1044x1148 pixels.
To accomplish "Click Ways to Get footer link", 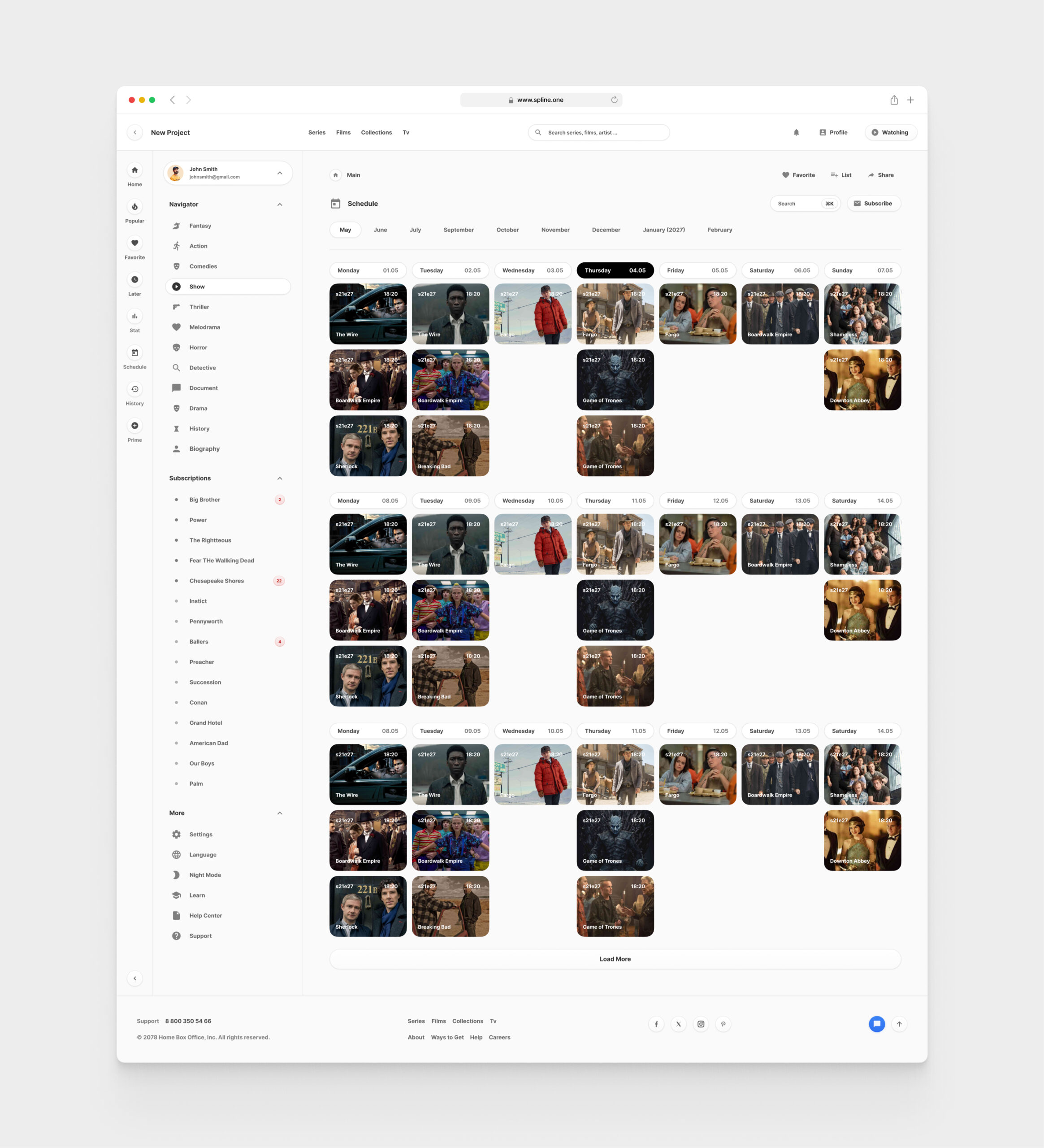I will coord(447,1037).
